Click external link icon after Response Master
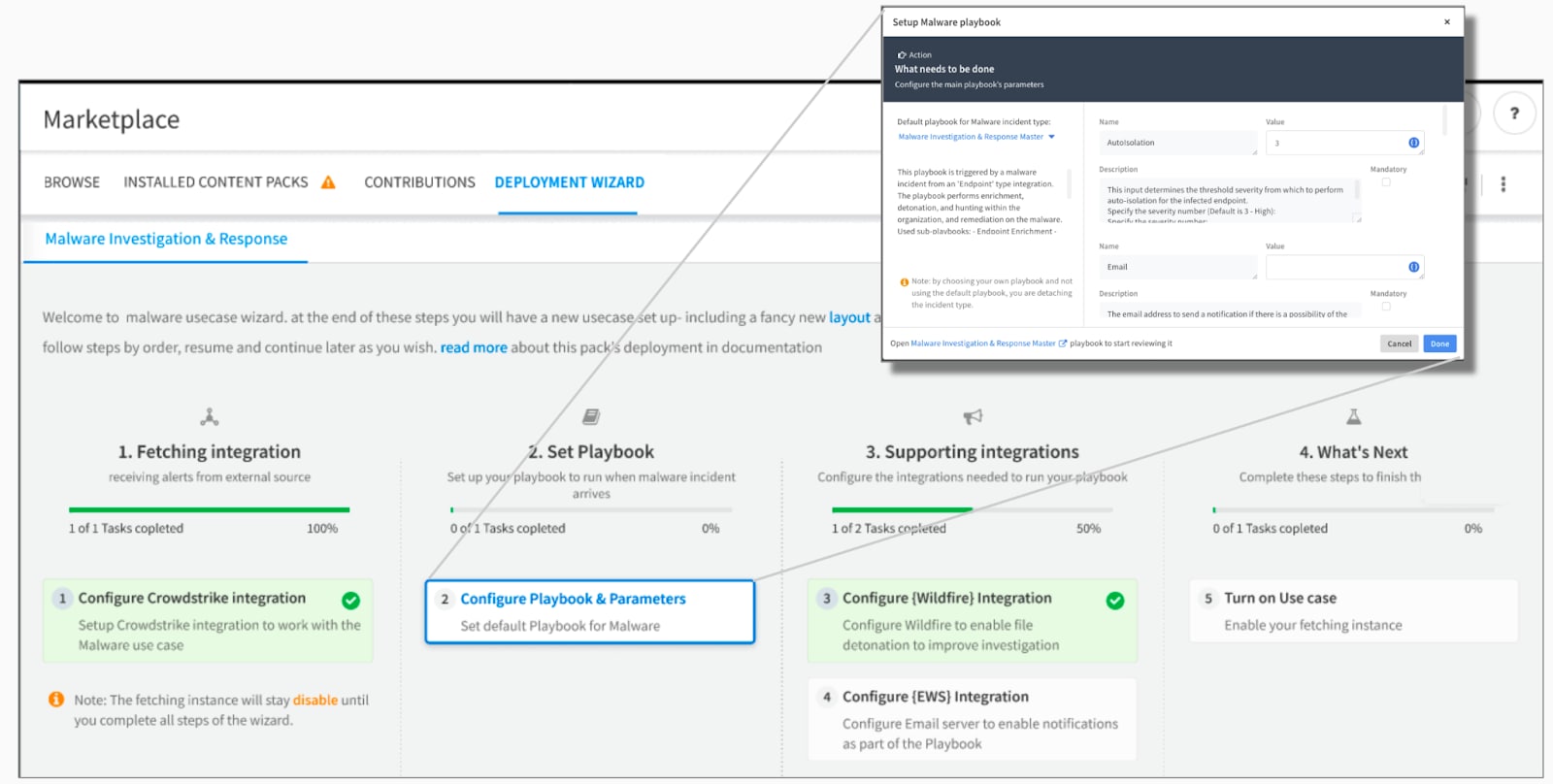 click(1062, 343)
